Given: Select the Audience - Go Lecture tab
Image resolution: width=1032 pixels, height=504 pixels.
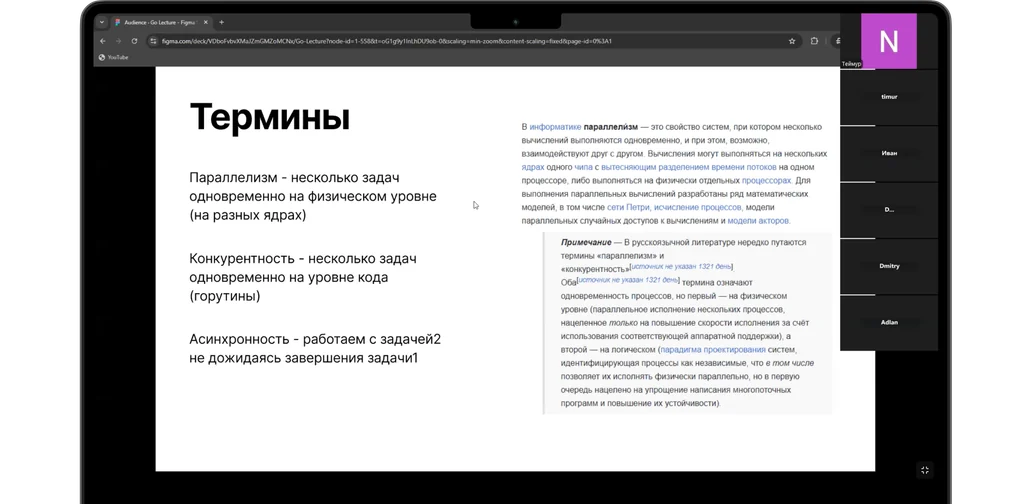Looking at the screenshot, I should pyautogui.click(x=161, y=22).
